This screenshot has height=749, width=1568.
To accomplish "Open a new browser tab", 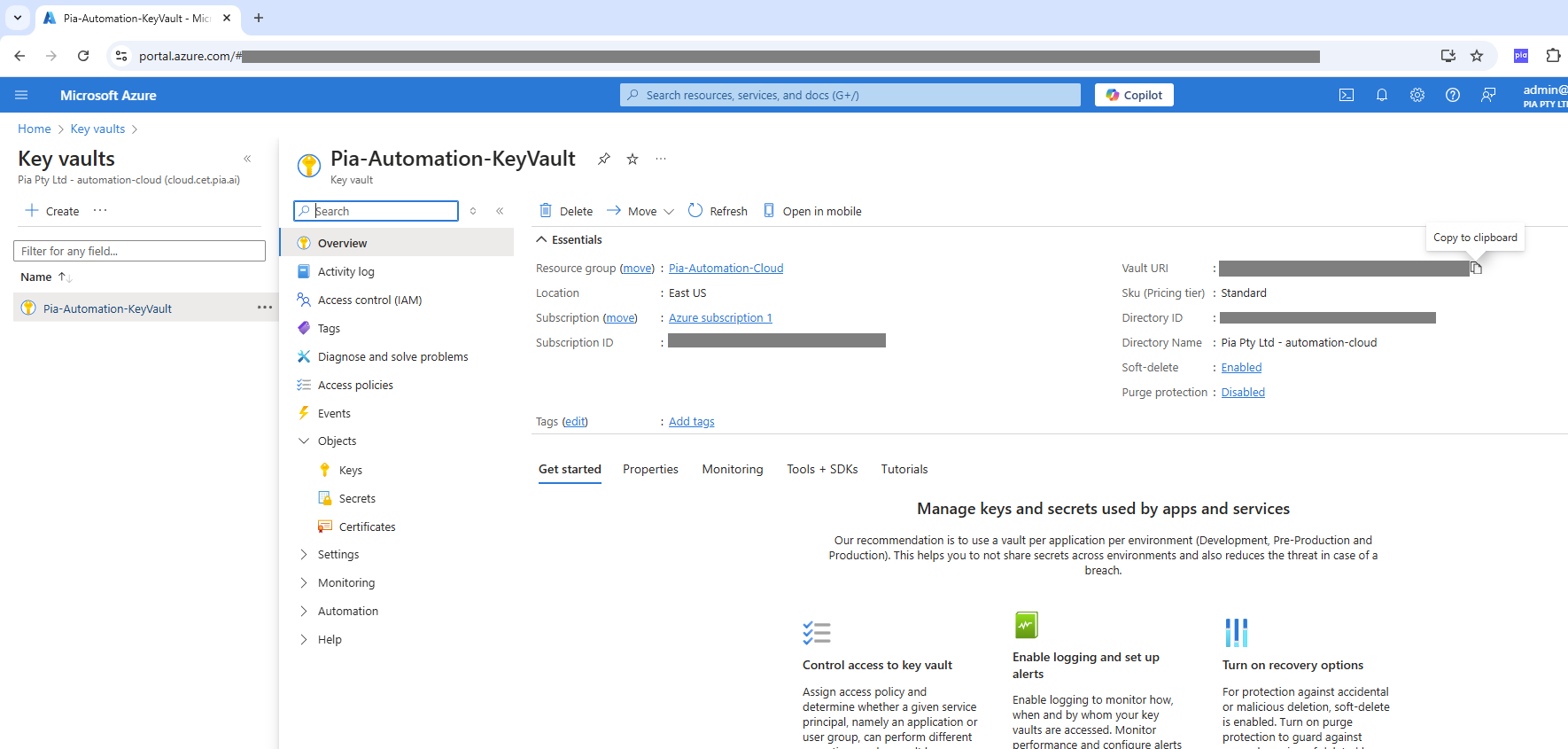I will [259, 18].
